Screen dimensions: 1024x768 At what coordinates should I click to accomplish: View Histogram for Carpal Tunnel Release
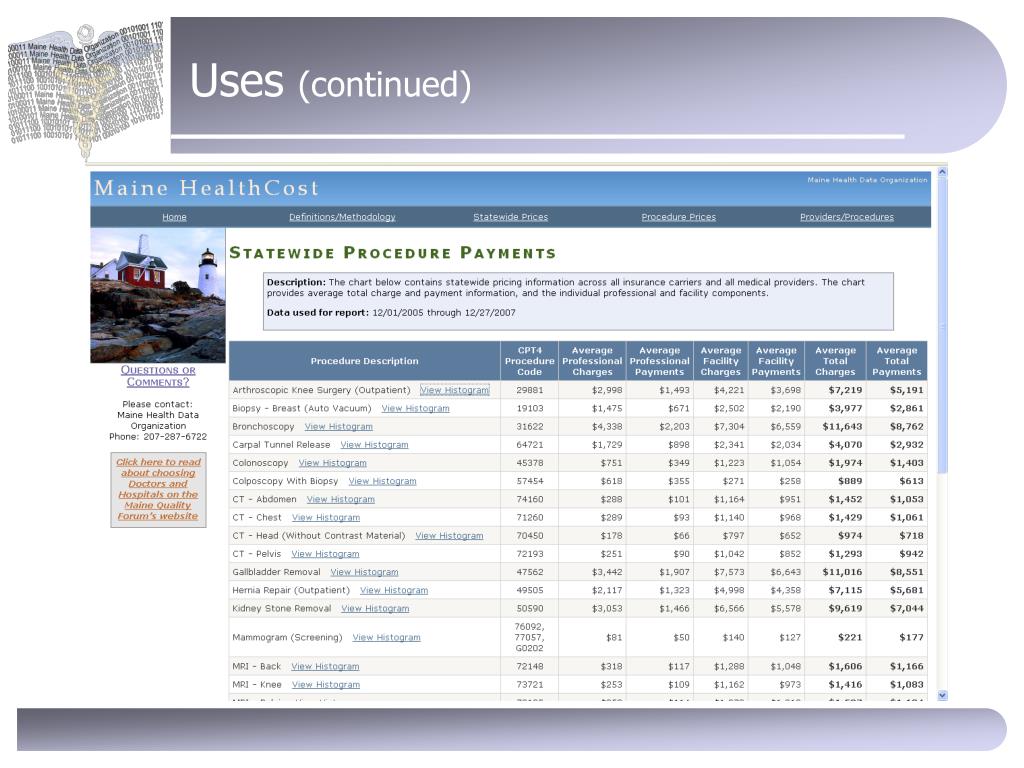(374, 445)
